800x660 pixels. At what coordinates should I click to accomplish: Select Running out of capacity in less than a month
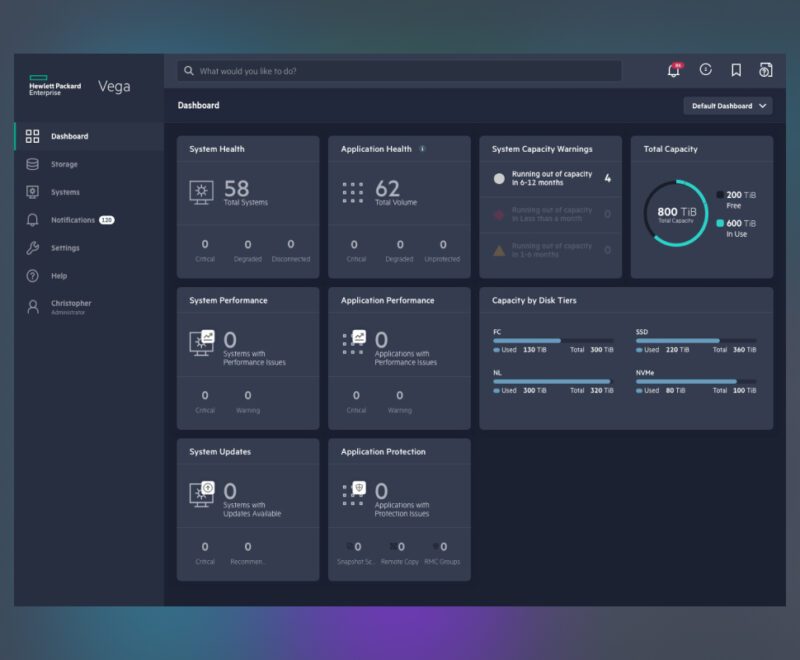[x=551, y=214]
